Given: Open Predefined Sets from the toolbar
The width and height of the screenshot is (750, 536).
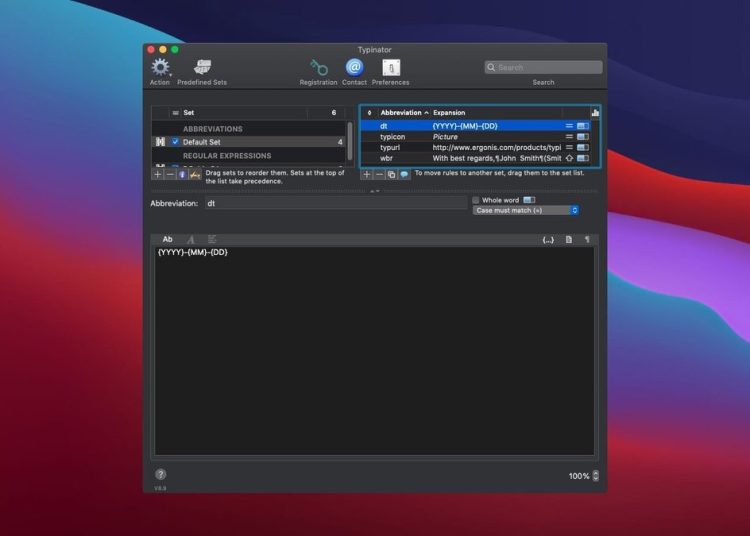Looking at the screenshot, I should 202,67.
